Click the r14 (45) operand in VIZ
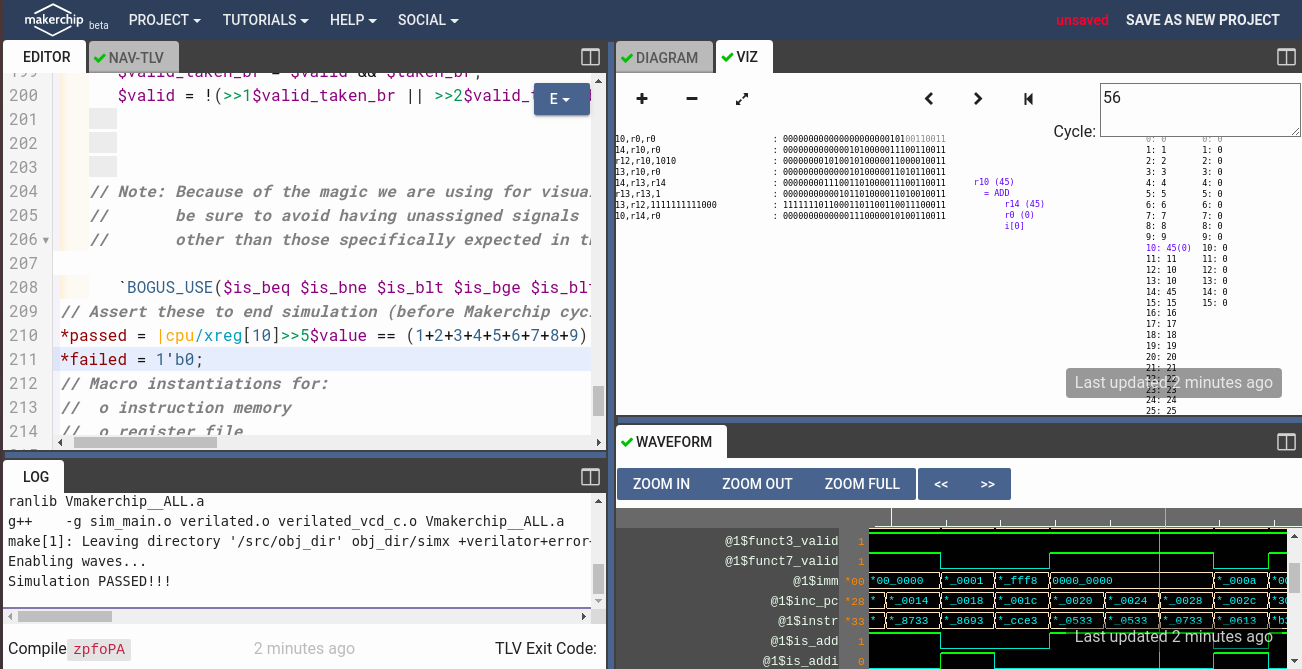Image resolution: width=1302 pixels, height=669 pixels. (1024, 204)
